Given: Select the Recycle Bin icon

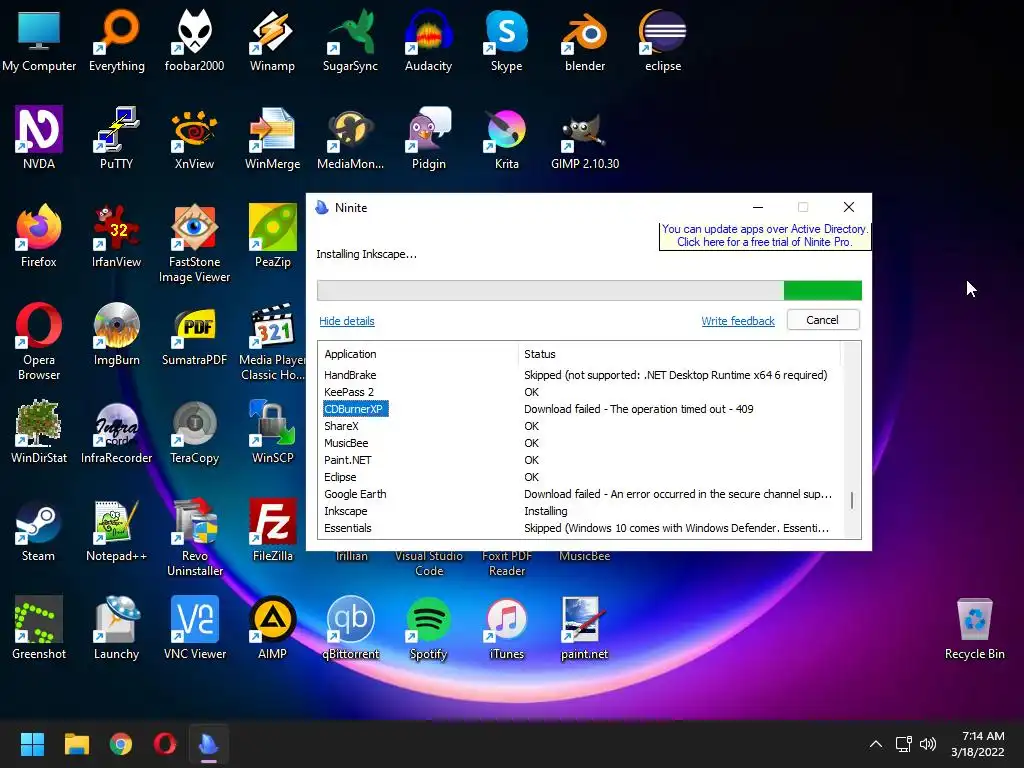Looking at the screenshot, I should (x=974, y=628).
